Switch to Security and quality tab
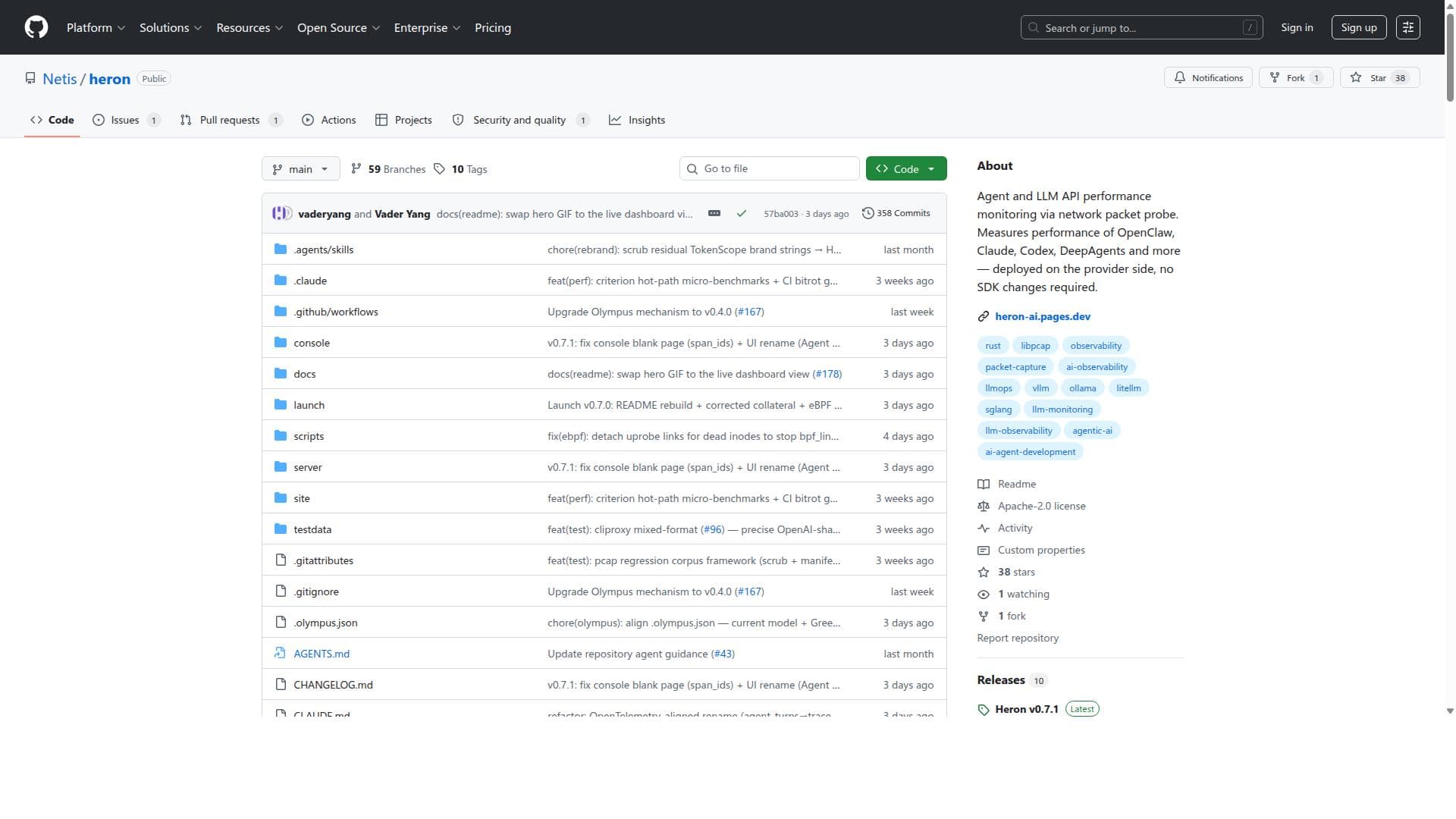 pos(520,120)
